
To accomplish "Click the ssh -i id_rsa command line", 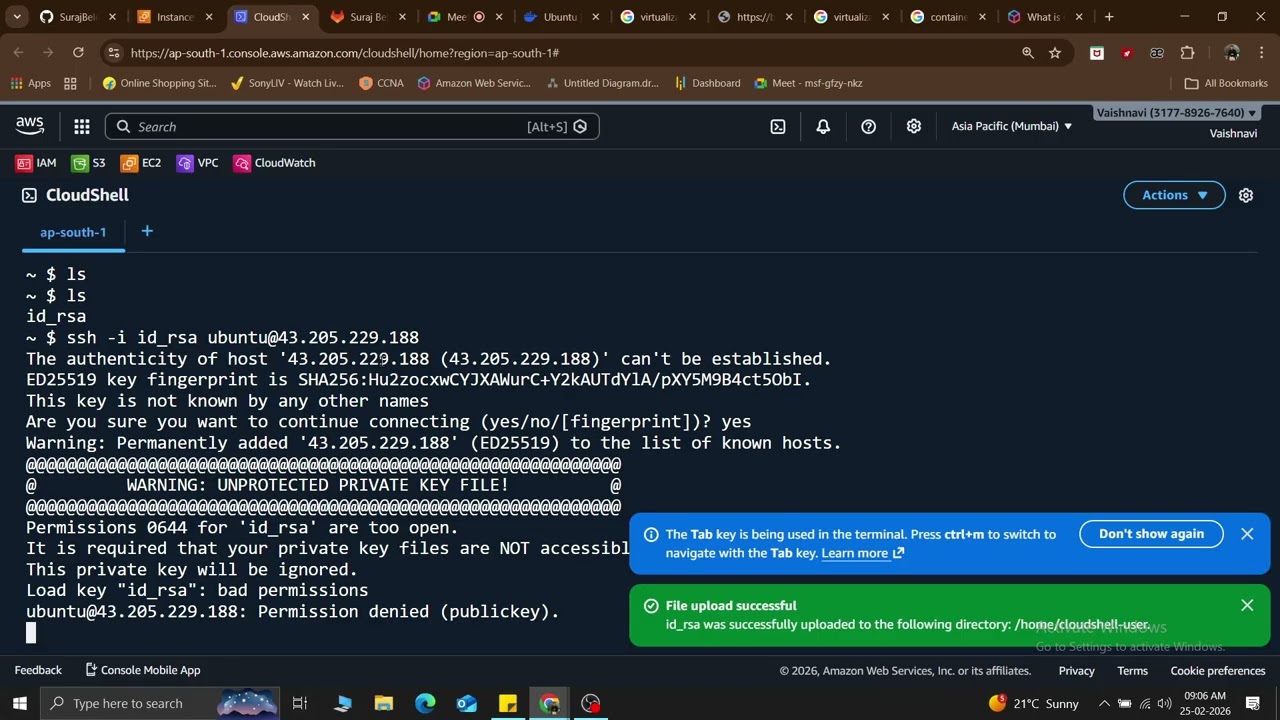I will click(x=222, y=337).
